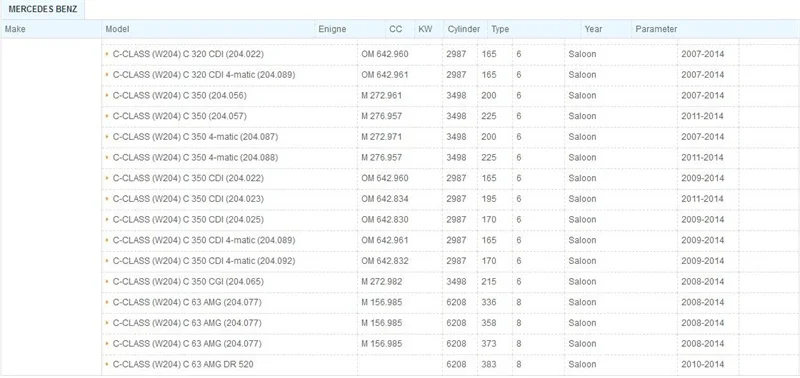Click CC value 6208 in the C 63 AMG DR 520 row

456,364
